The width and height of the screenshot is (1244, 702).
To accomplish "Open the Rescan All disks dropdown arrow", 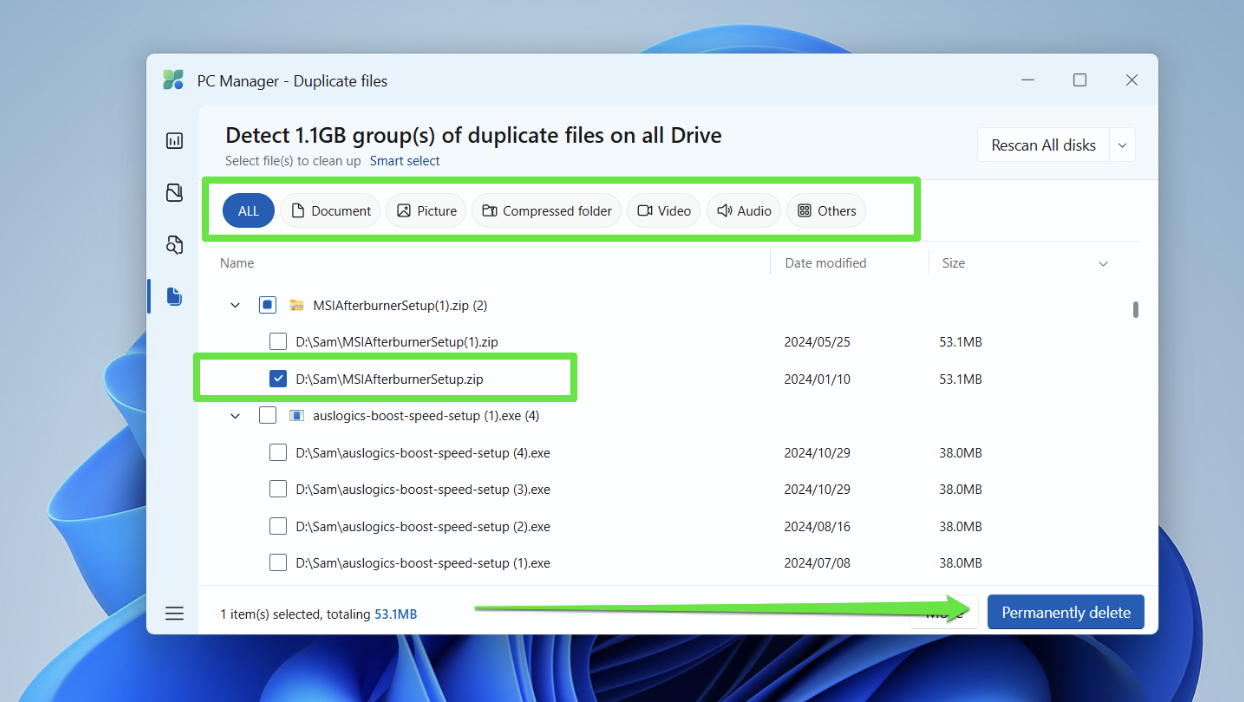I will [x=1122, y=144].
